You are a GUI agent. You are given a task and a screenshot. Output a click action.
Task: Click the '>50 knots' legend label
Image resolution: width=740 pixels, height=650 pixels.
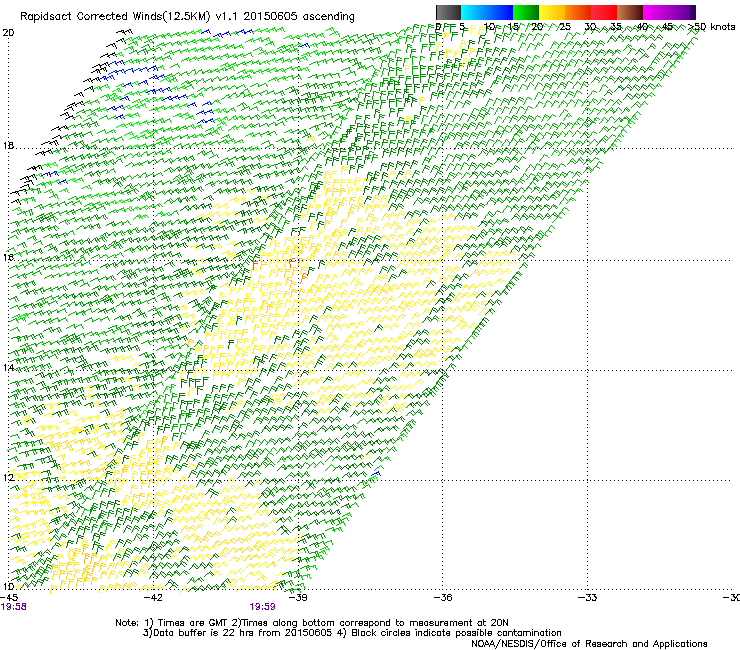tap(711, 26)
